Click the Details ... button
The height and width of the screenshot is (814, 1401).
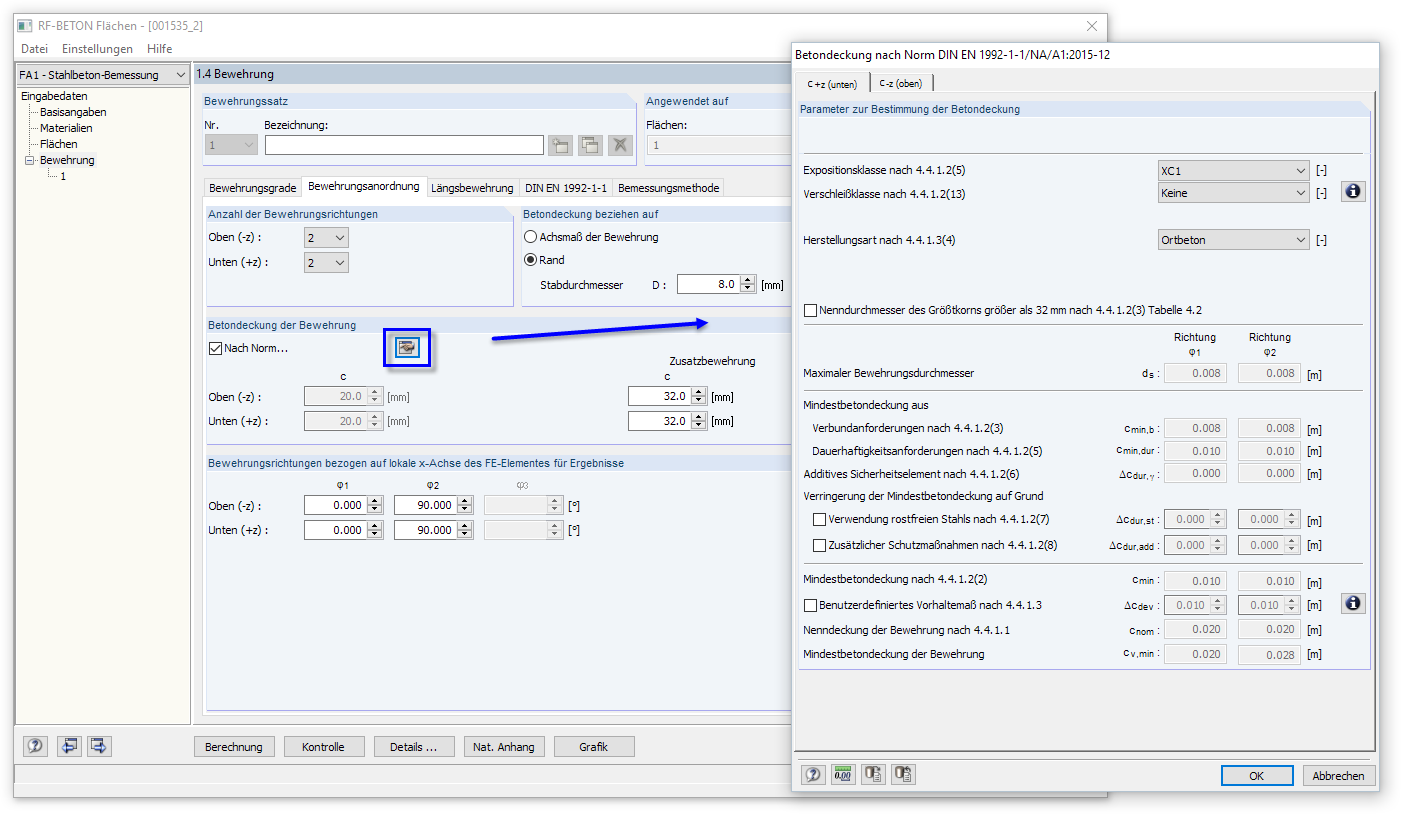click(414, 747)
